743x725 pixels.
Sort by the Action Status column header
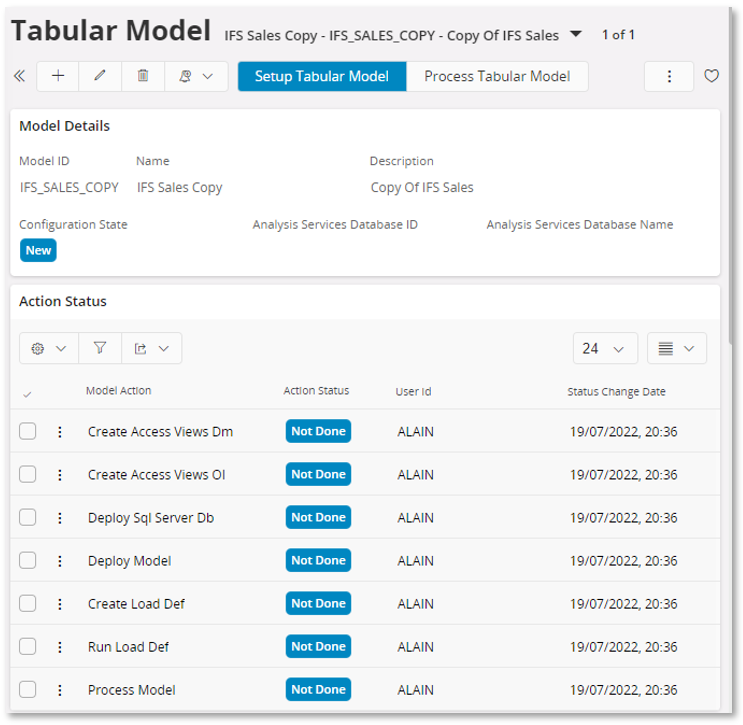coord(316,391)
